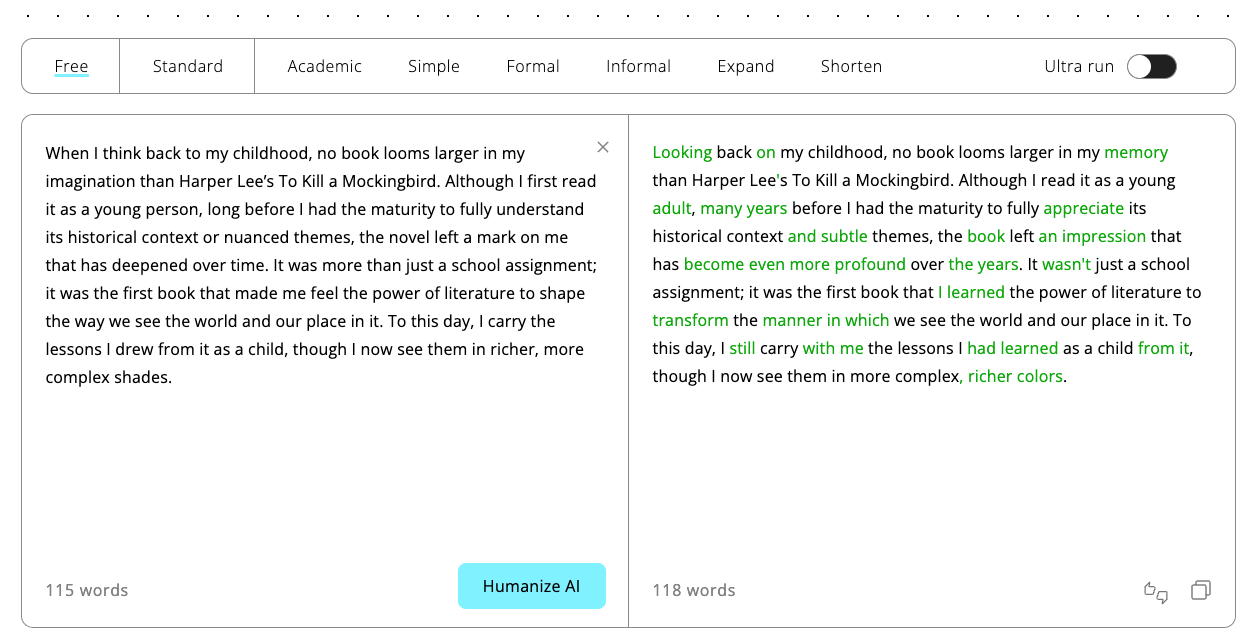1243x634 pixels.
Task: Click the green word "transform"
Action: tap(690, 321)
